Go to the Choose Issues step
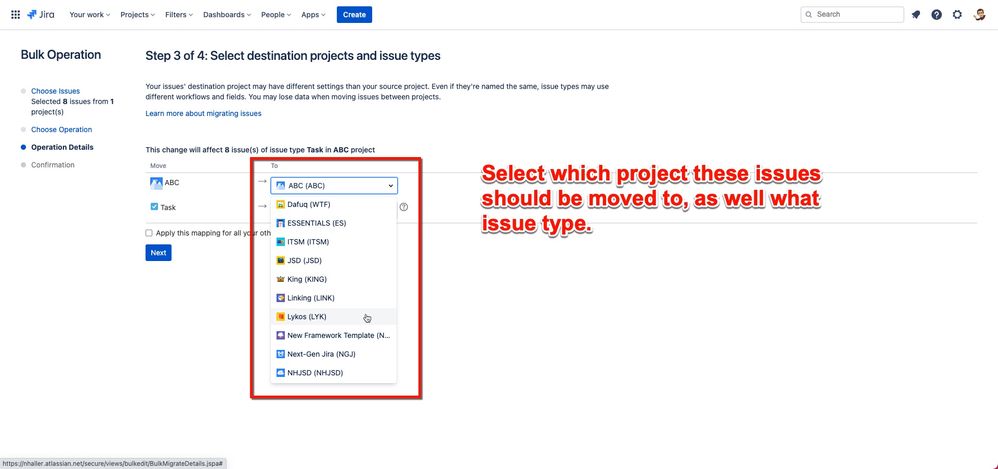The image size is (998, 469). 55,91
